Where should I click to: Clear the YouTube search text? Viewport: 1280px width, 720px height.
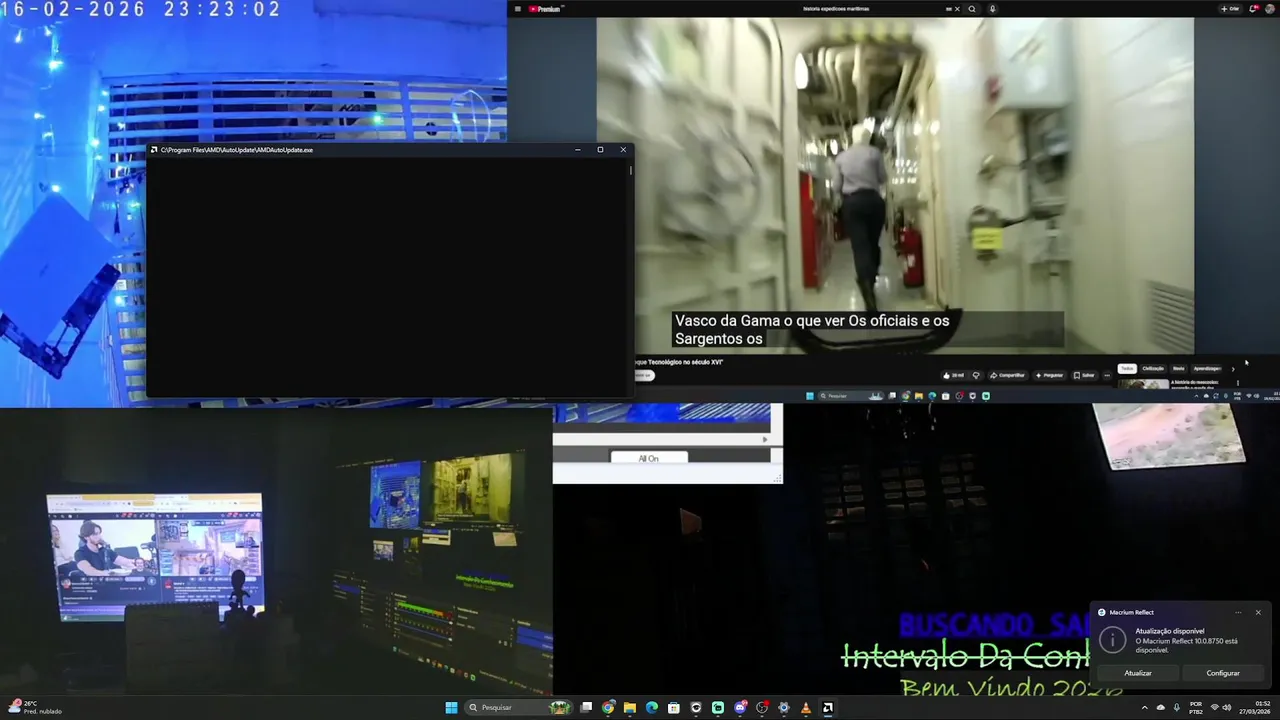[x=957, y=9]
